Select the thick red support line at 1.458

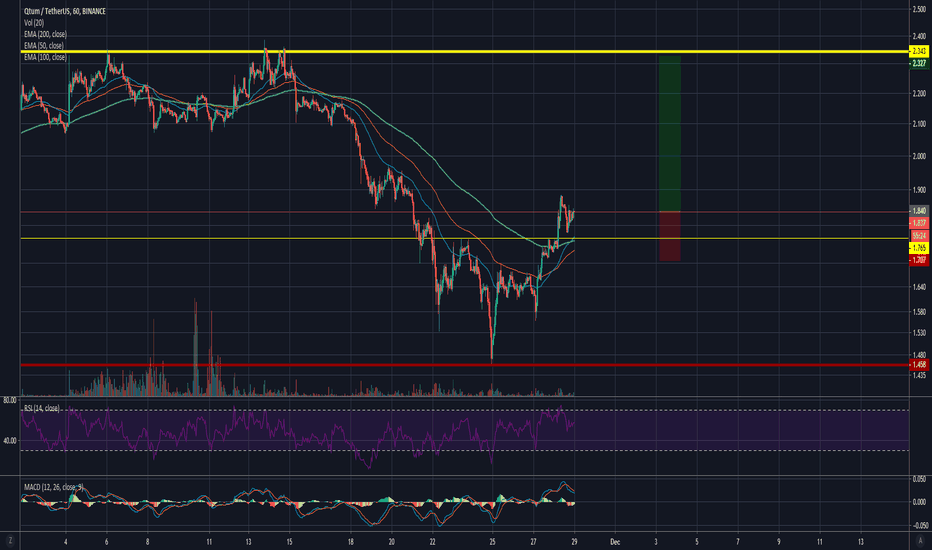(x=464, y=364)
